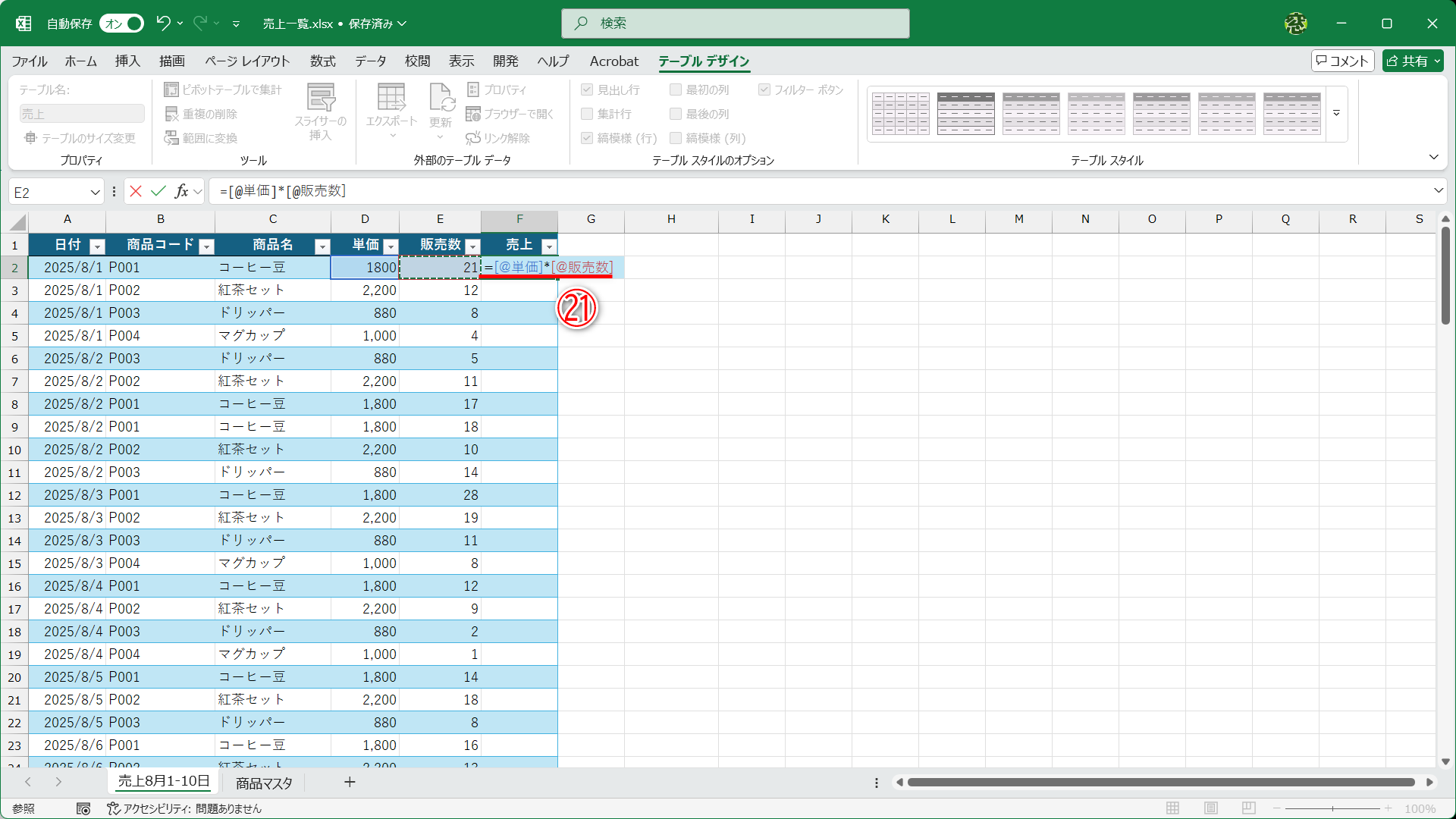
Task: Click the Page Break Preview icon
Action: pos(1249,808)
